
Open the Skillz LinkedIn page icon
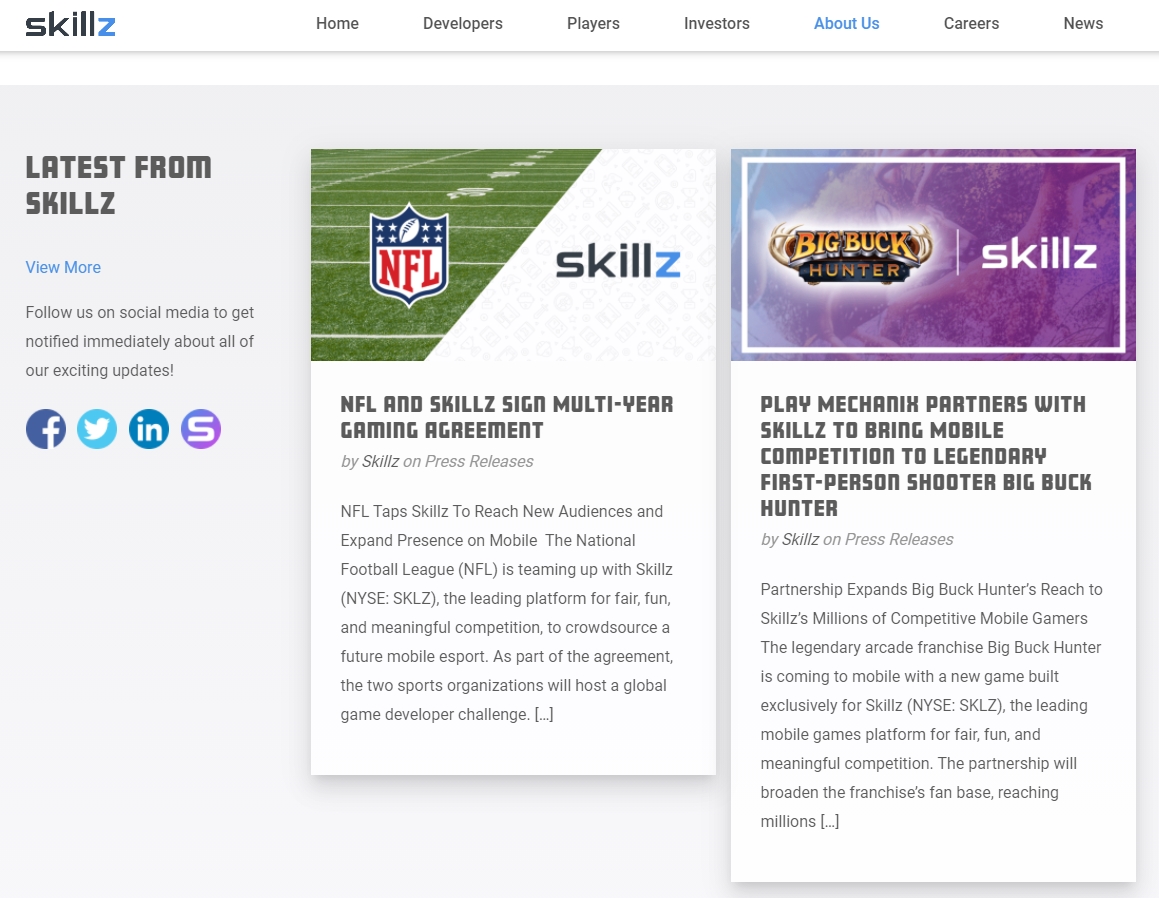(x=149, y=429)
